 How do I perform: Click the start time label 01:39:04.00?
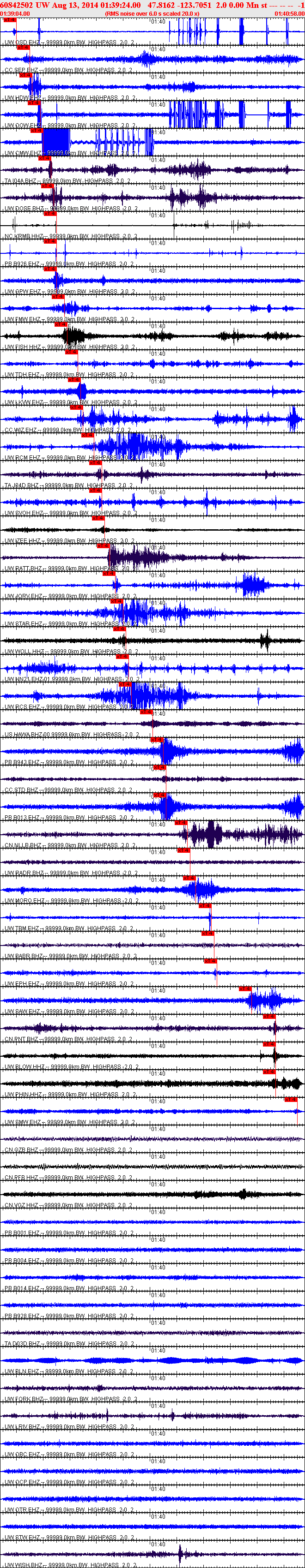pyautogui.click(x=15, y=13)
